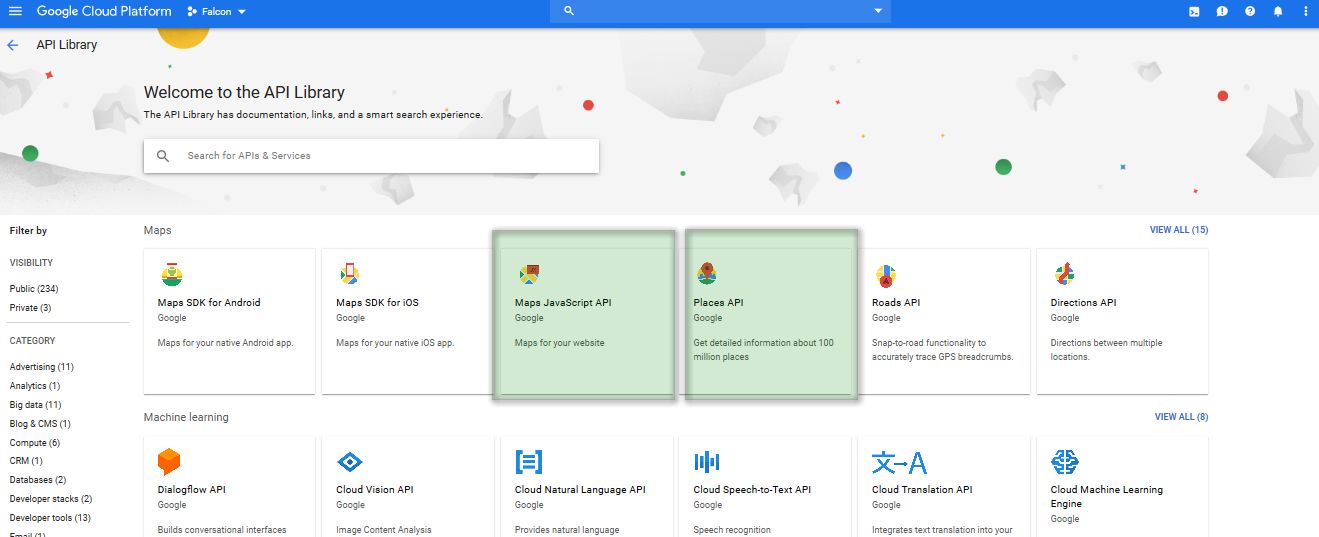Activate Cloud Shell icon
The height and width of the screenshot is (537, 1319).
1194,11
